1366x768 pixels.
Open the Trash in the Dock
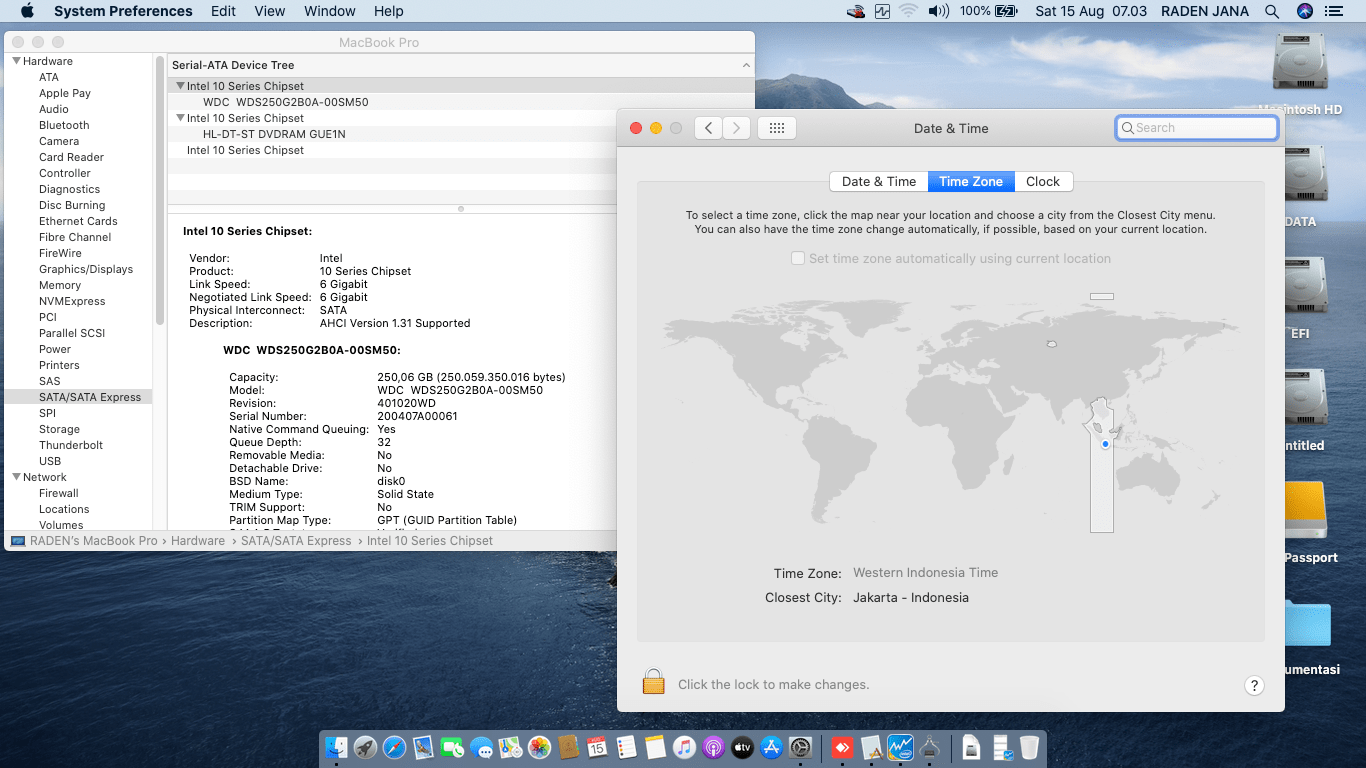1030,747
